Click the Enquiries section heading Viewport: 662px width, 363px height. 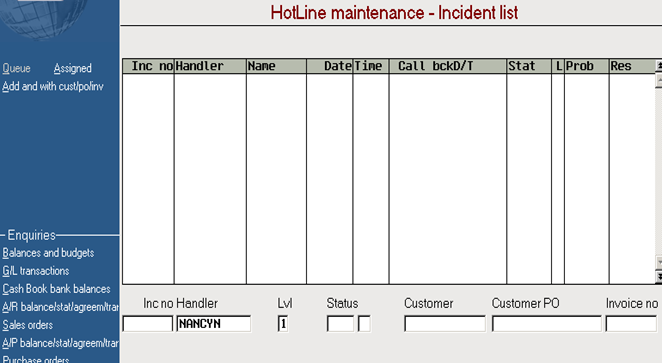pos(32,235)
